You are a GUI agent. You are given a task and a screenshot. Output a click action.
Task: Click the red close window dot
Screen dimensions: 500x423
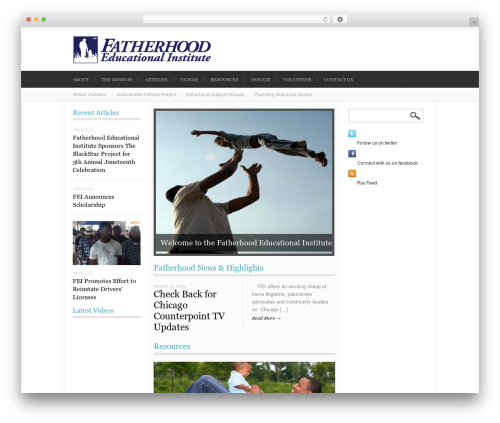point(29,19)
